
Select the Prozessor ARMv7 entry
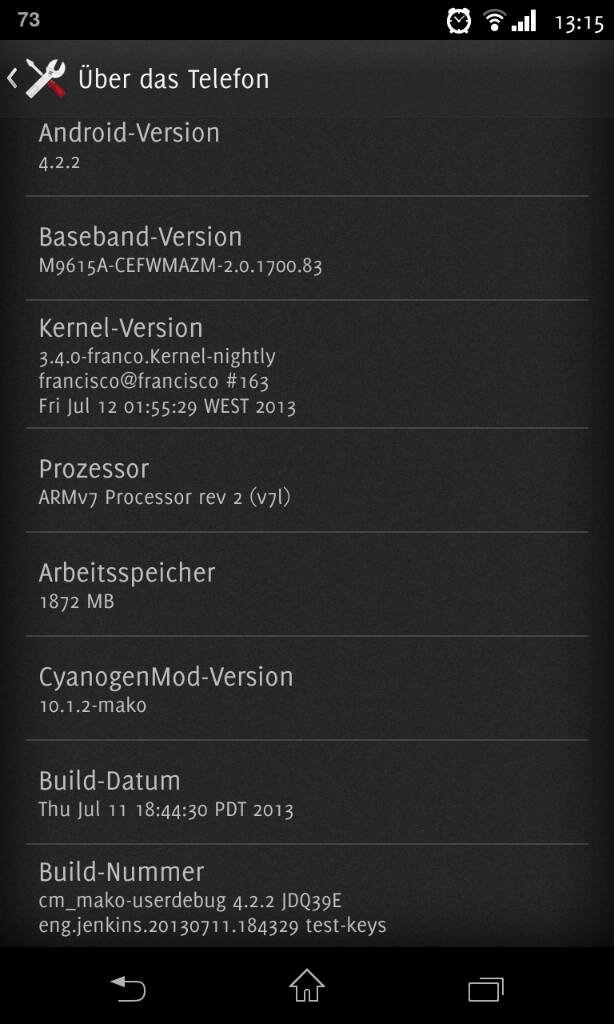[307, 480]
